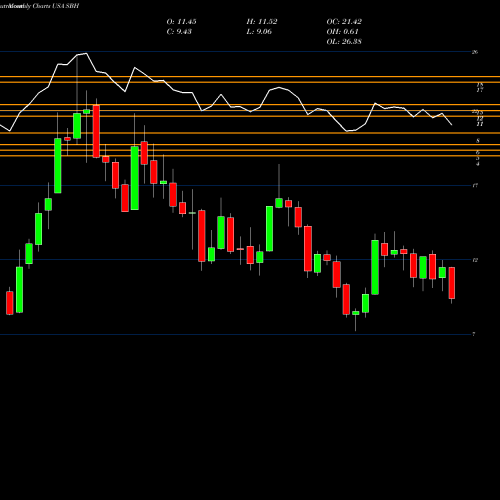Click the "7" price axis label
The image size is (500, 500).
(474, 334)
